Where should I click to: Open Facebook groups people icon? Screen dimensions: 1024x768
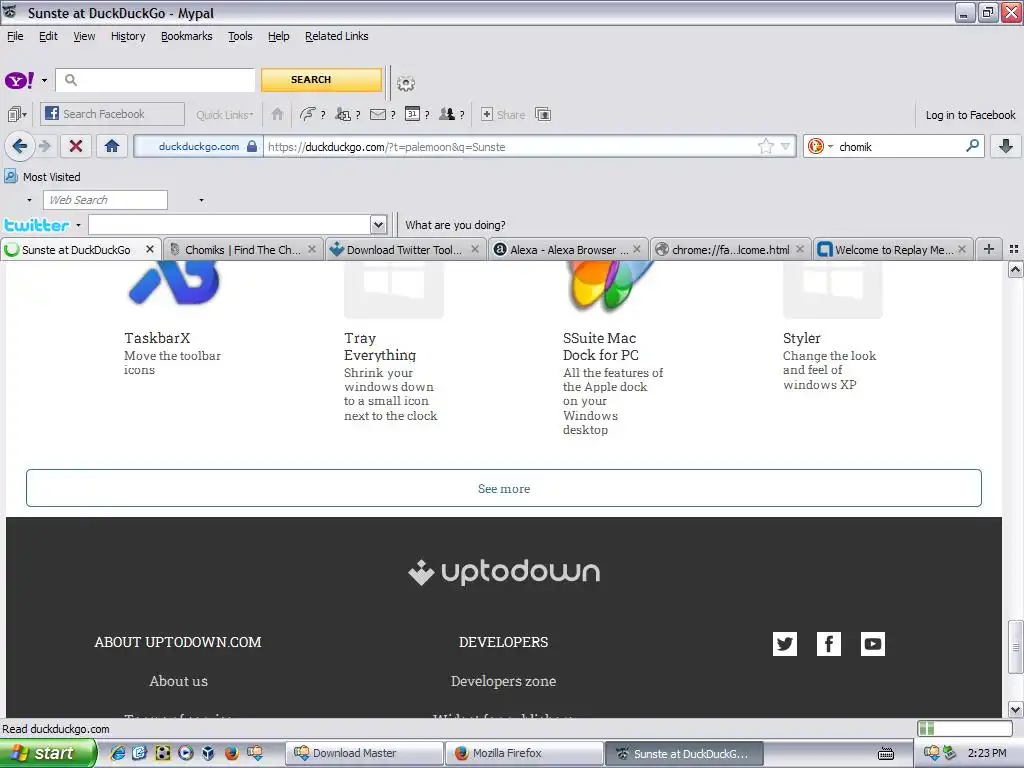click(x=447, y=114)
